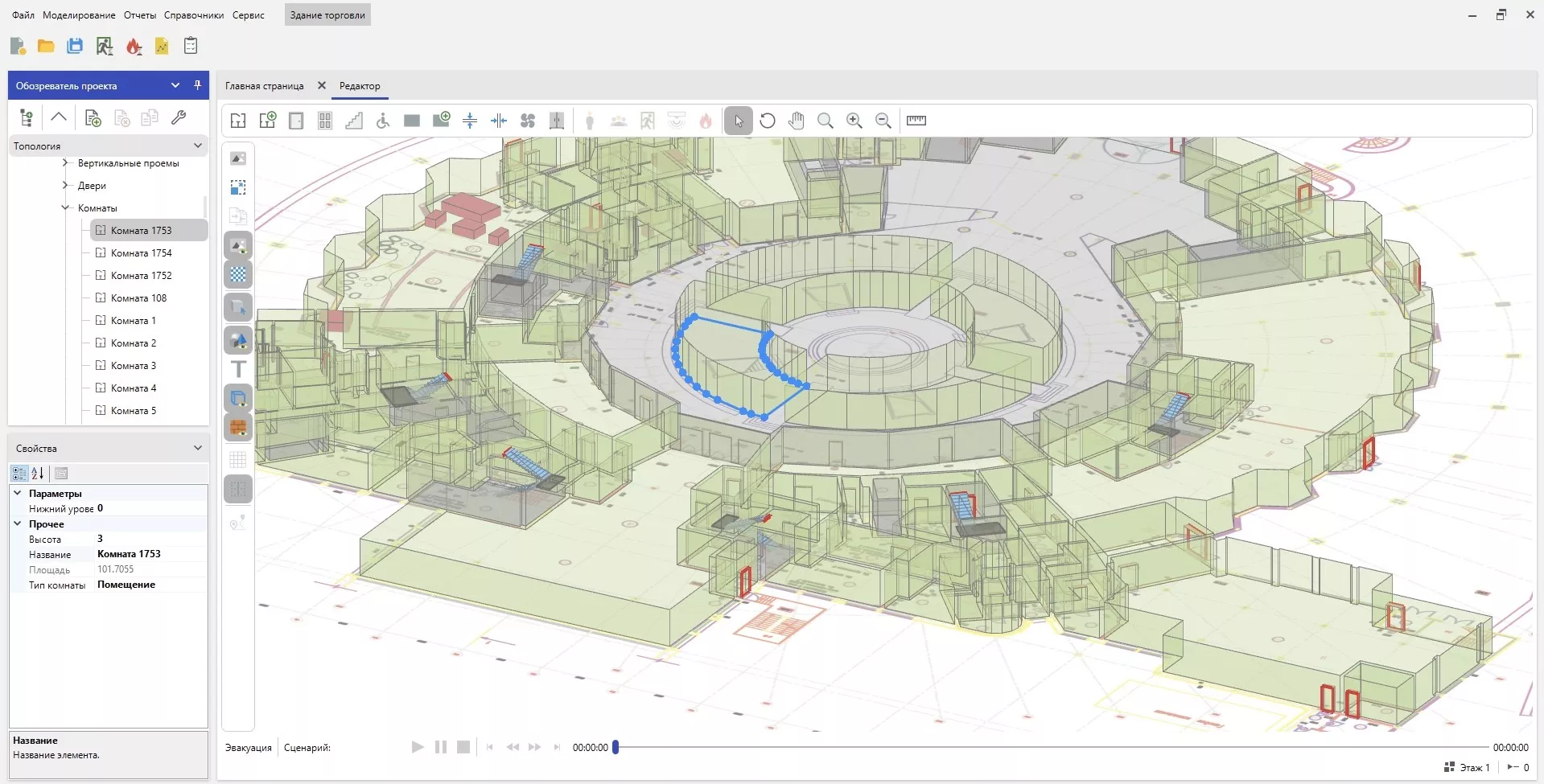The image size is (1544, 784).
Task: Choose the wheelchair accessibility tool
Action: tap(383, 121)
